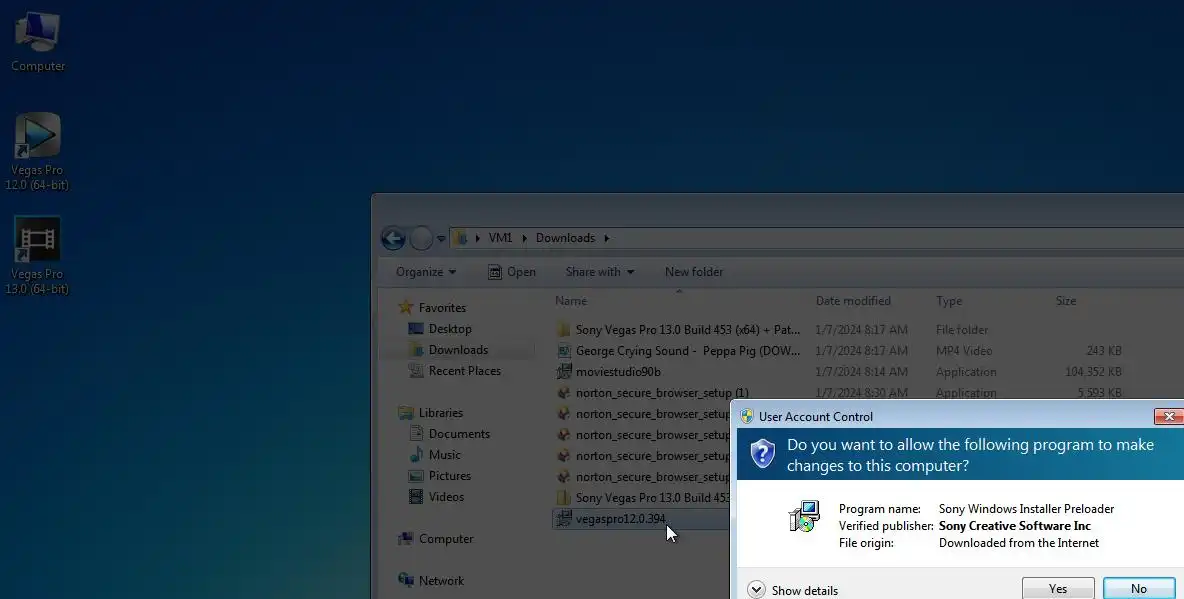This screenshot has width=1184, height=599.
Task: Click the vegaspro12.0.394 file icon
Action: (563, 519)
